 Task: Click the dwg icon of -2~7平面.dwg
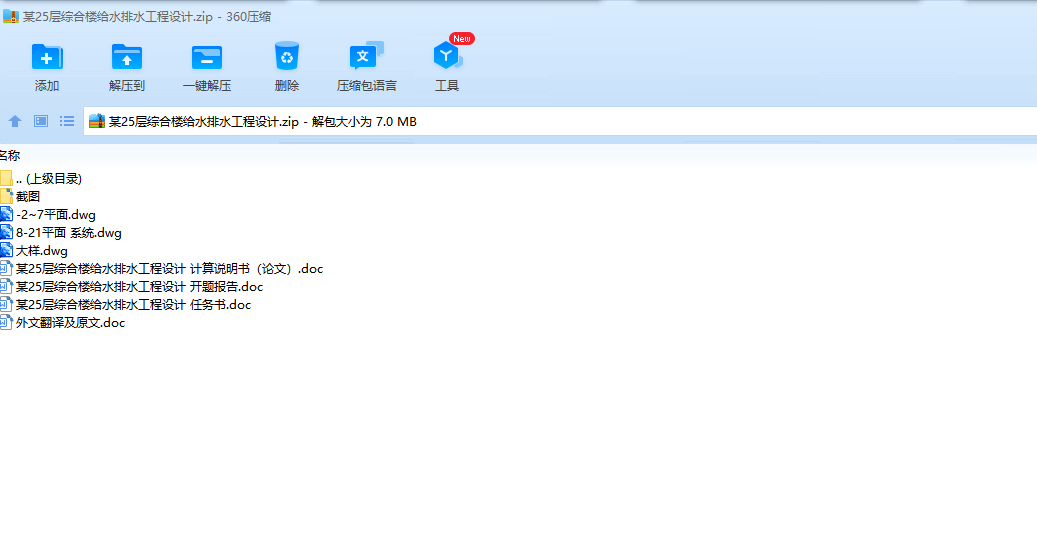tap(7, 214)
